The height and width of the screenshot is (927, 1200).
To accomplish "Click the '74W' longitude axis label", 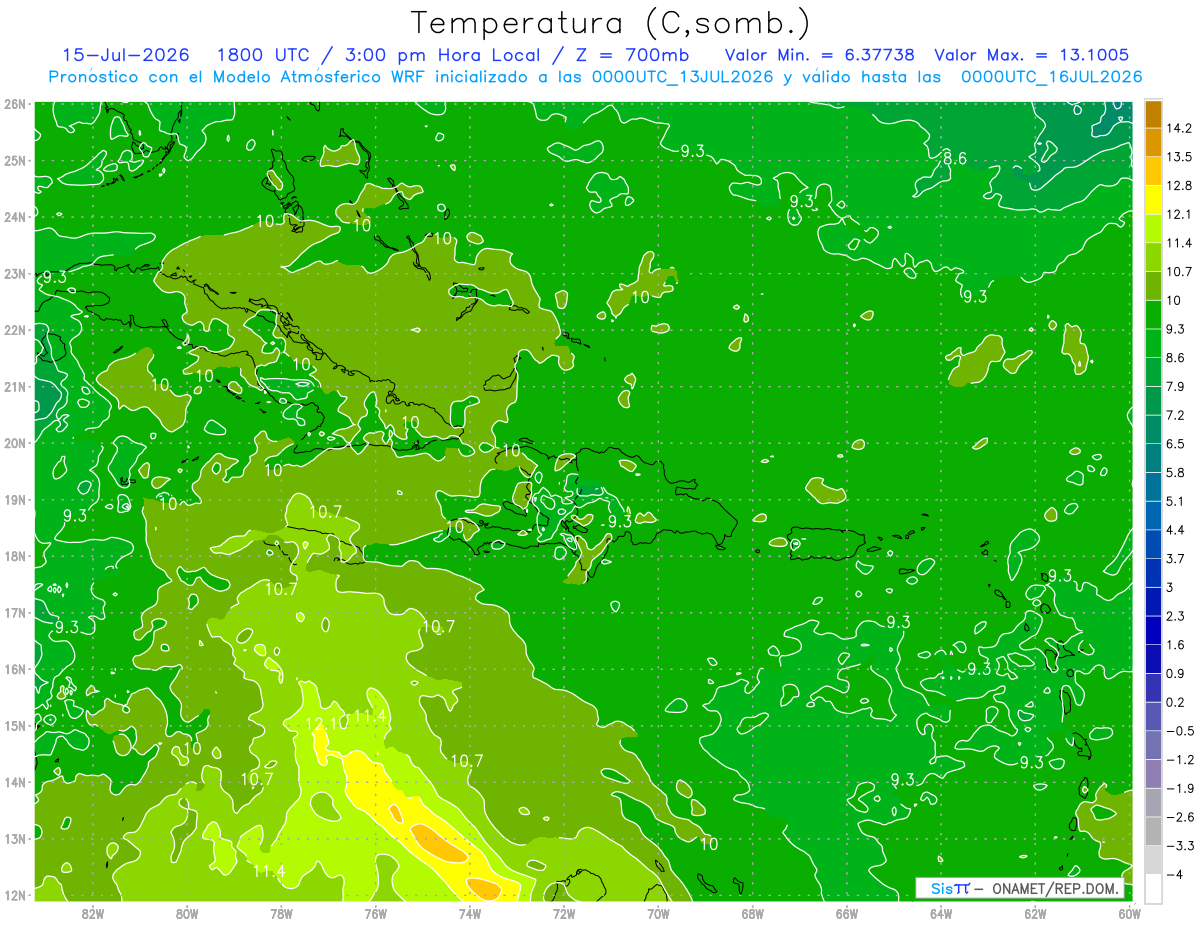I will pos(470,912).
